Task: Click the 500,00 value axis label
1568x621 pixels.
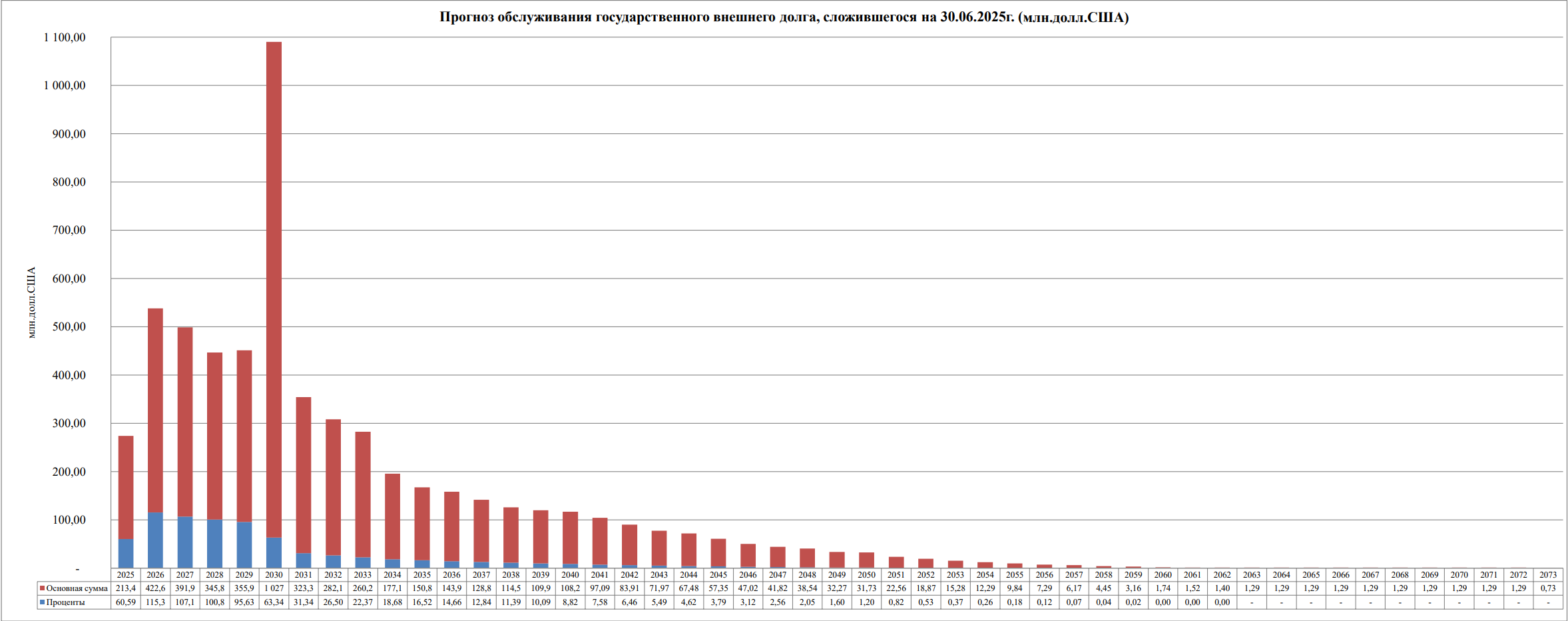Action: point(69,326)
